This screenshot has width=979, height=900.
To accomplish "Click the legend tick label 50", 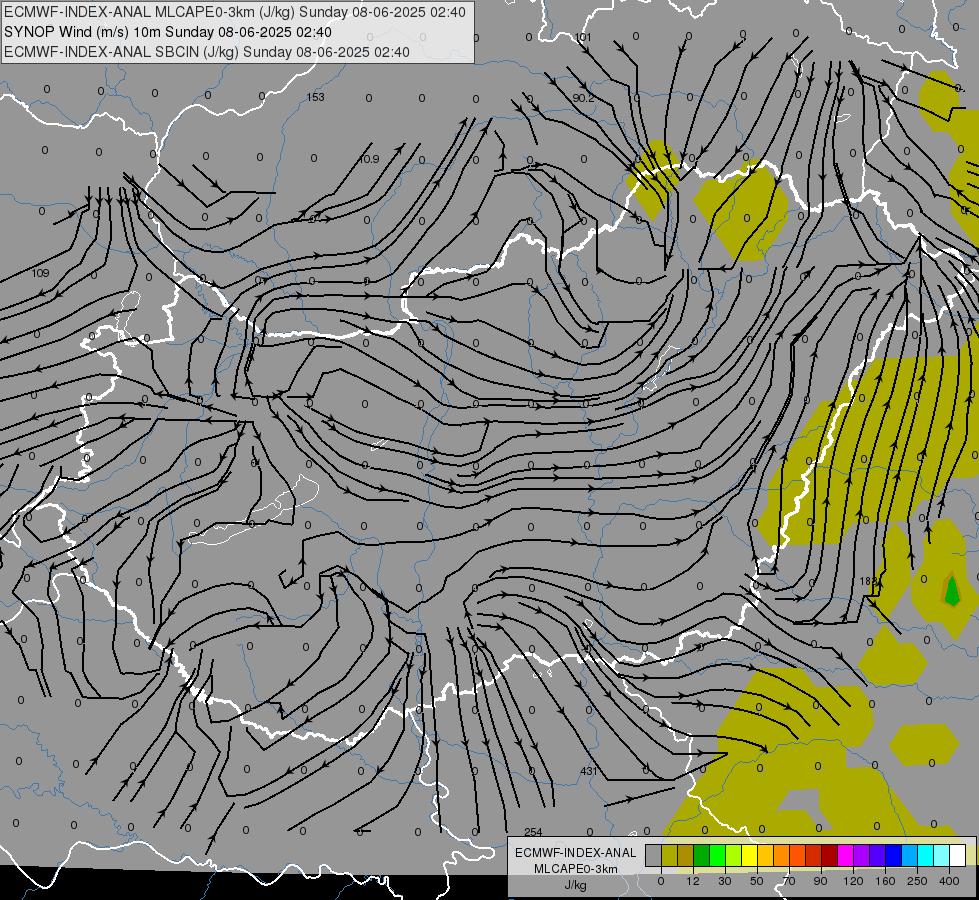I will pyautogui.click(x=757, y=881).
